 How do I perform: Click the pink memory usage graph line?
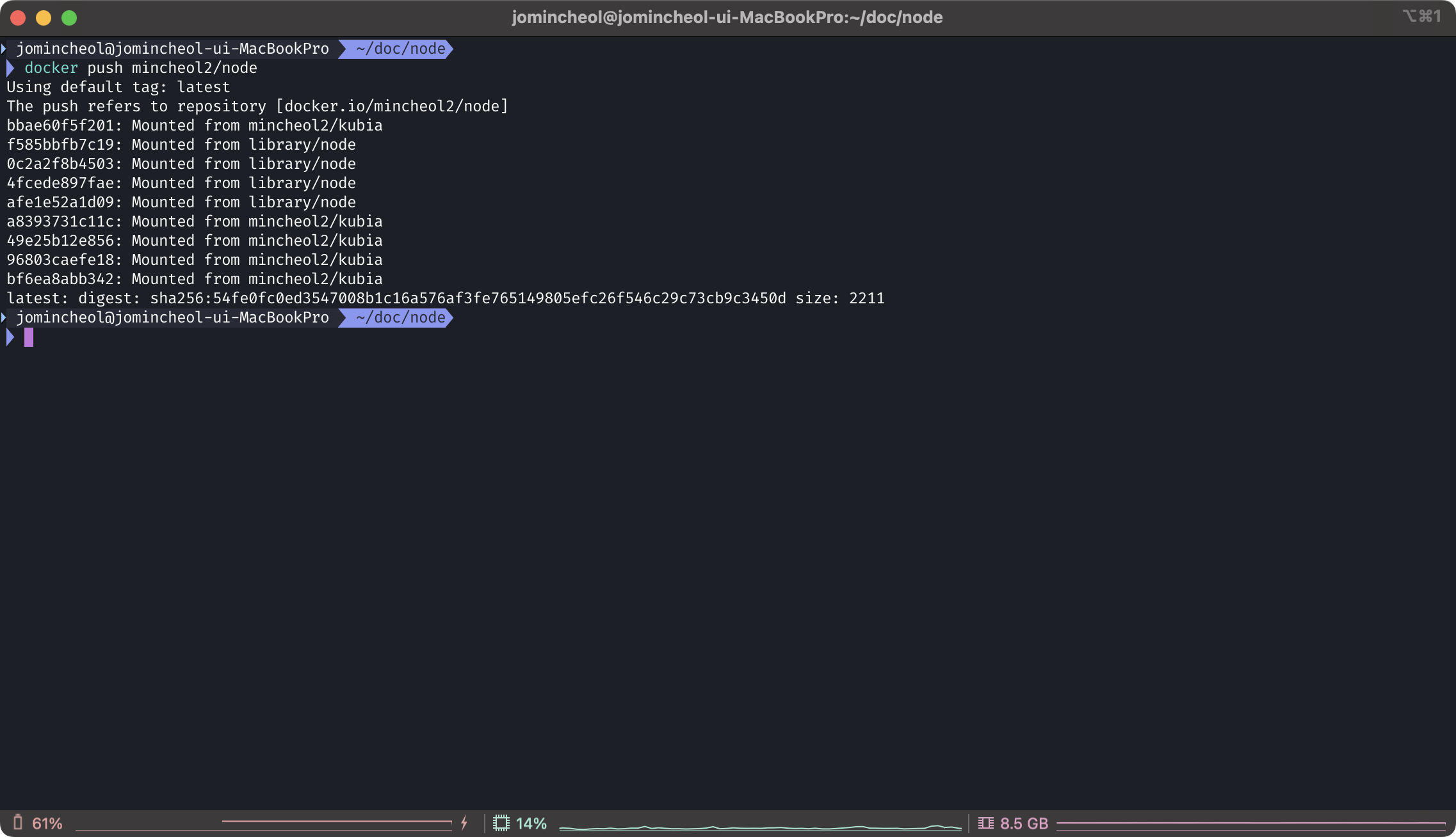[x=1250, y=823]
